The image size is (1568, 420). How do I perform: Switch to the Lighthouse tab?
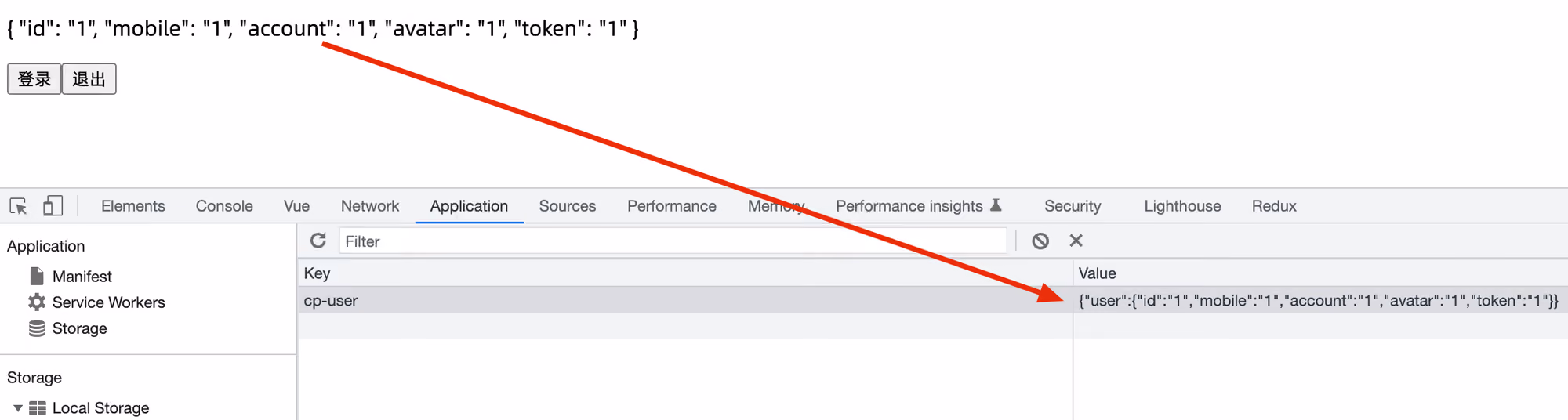point(1182,206)
